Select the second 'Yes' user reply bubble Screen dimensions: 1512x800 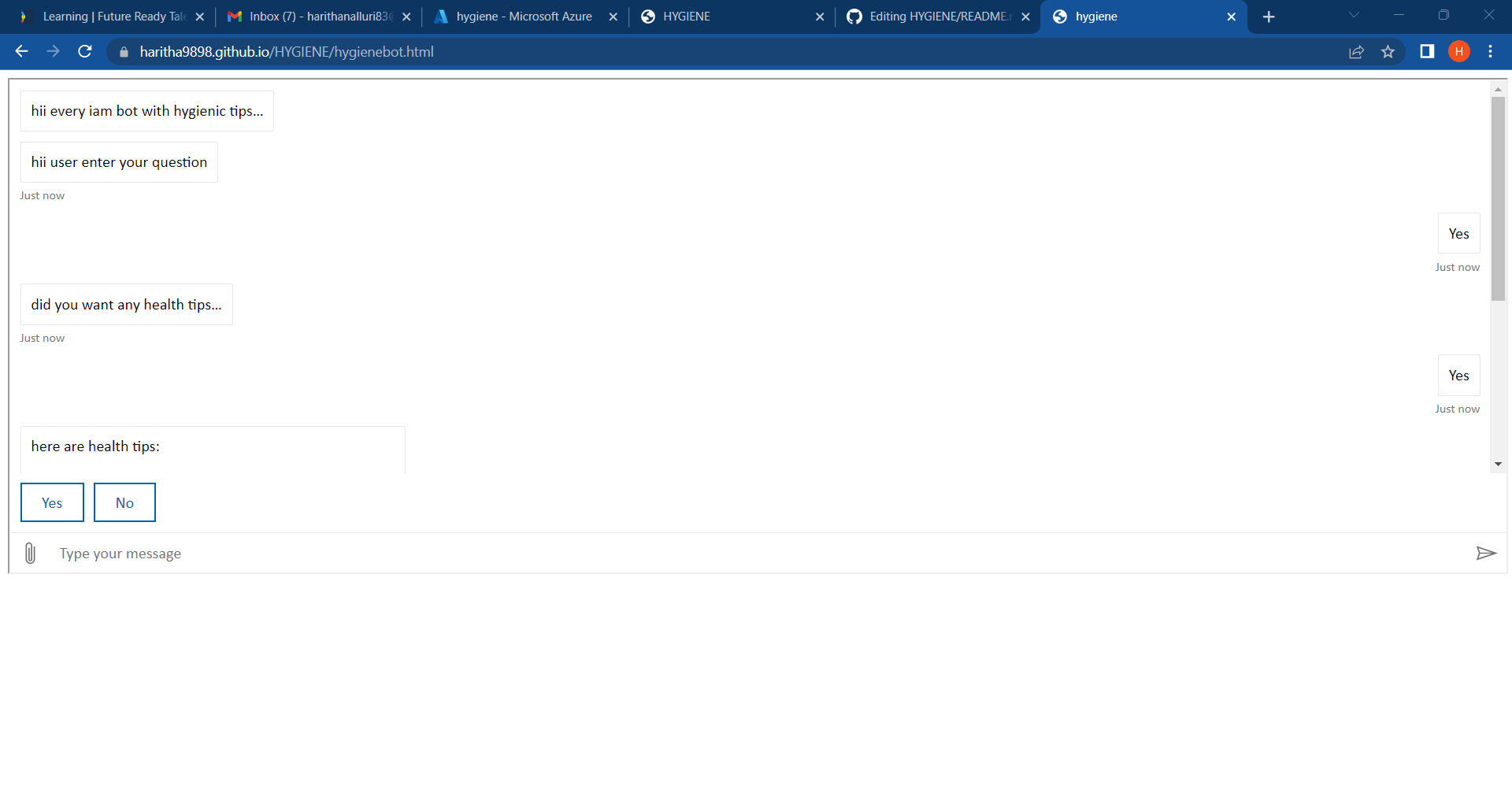click(1458, 376)
